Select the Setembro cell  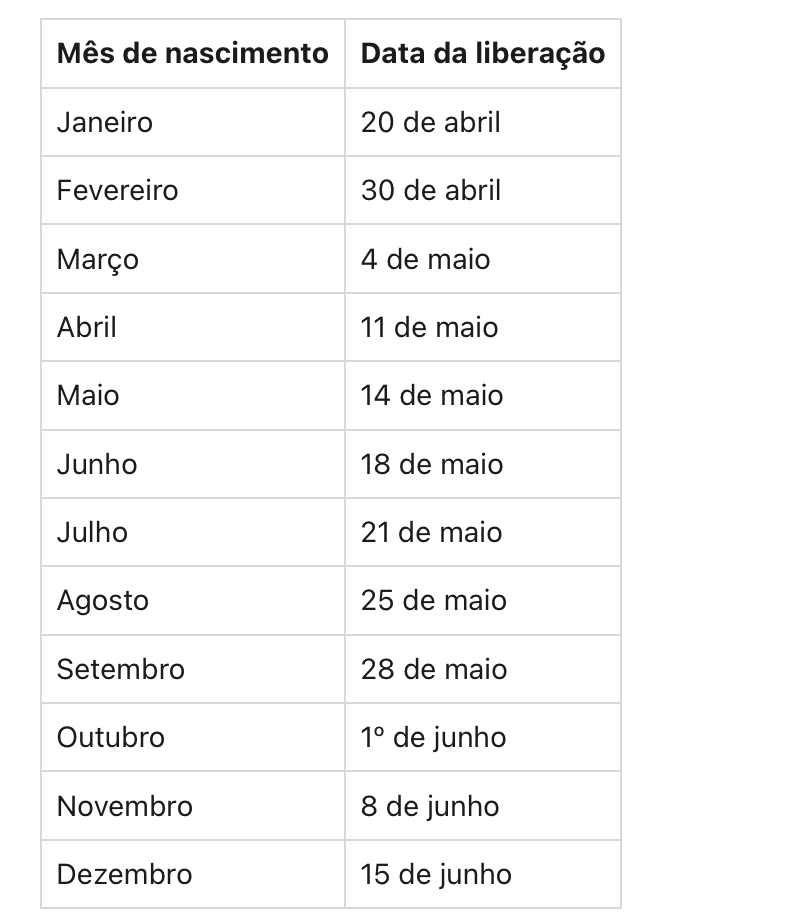[x=121, y=669]
